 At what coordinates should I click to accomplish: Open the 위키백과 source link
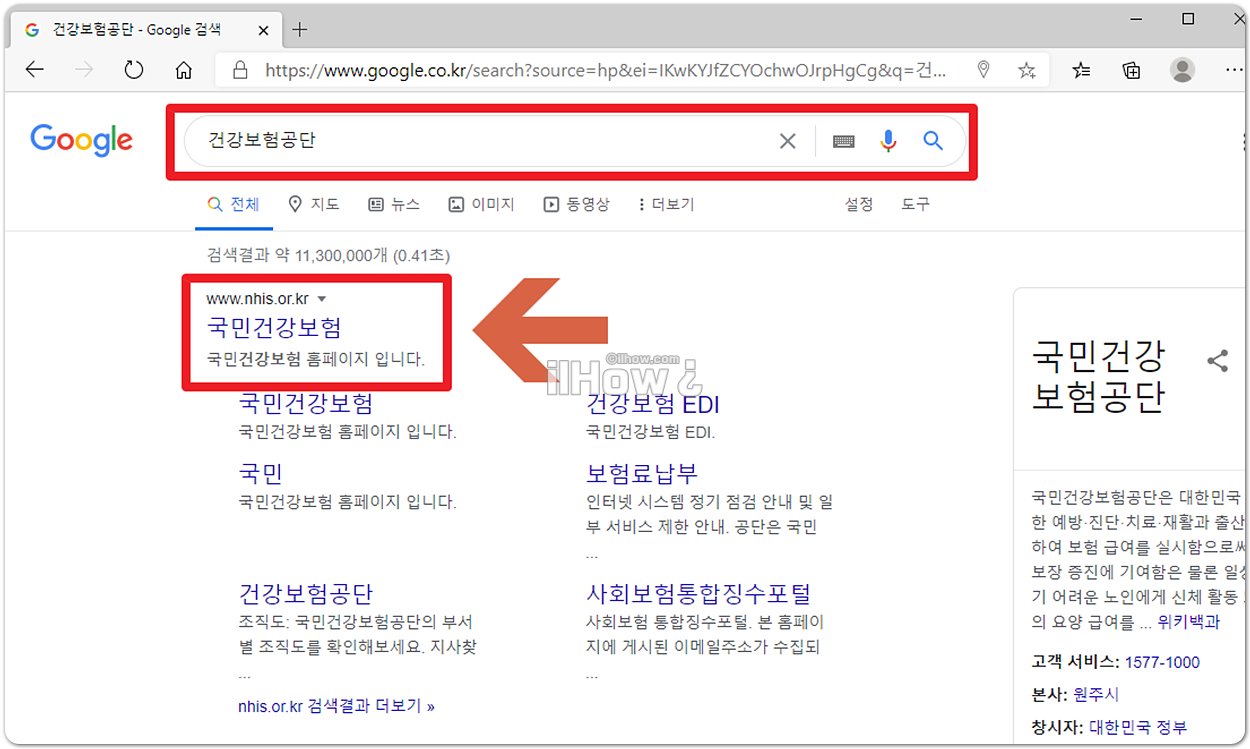(x=1189, y=622)
